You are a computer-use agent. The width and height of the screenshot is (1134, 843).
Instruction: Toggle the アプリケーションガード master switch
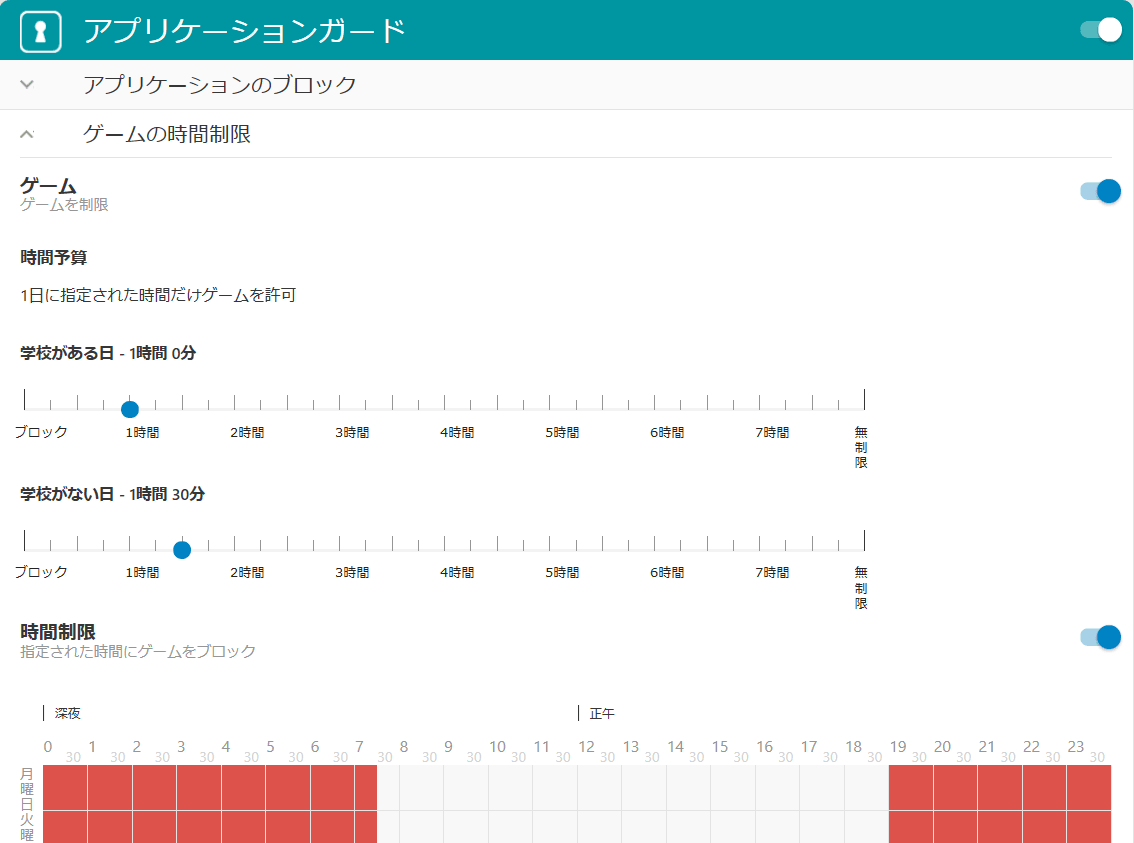1100,30
